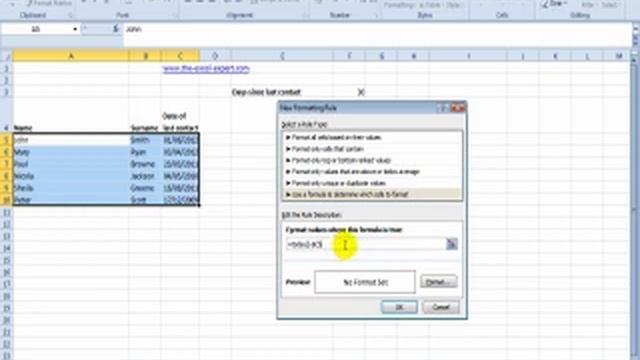640x360 pixels.
Task: Cancel the New Formatting Rule dialog
Action: pos(441,307)
